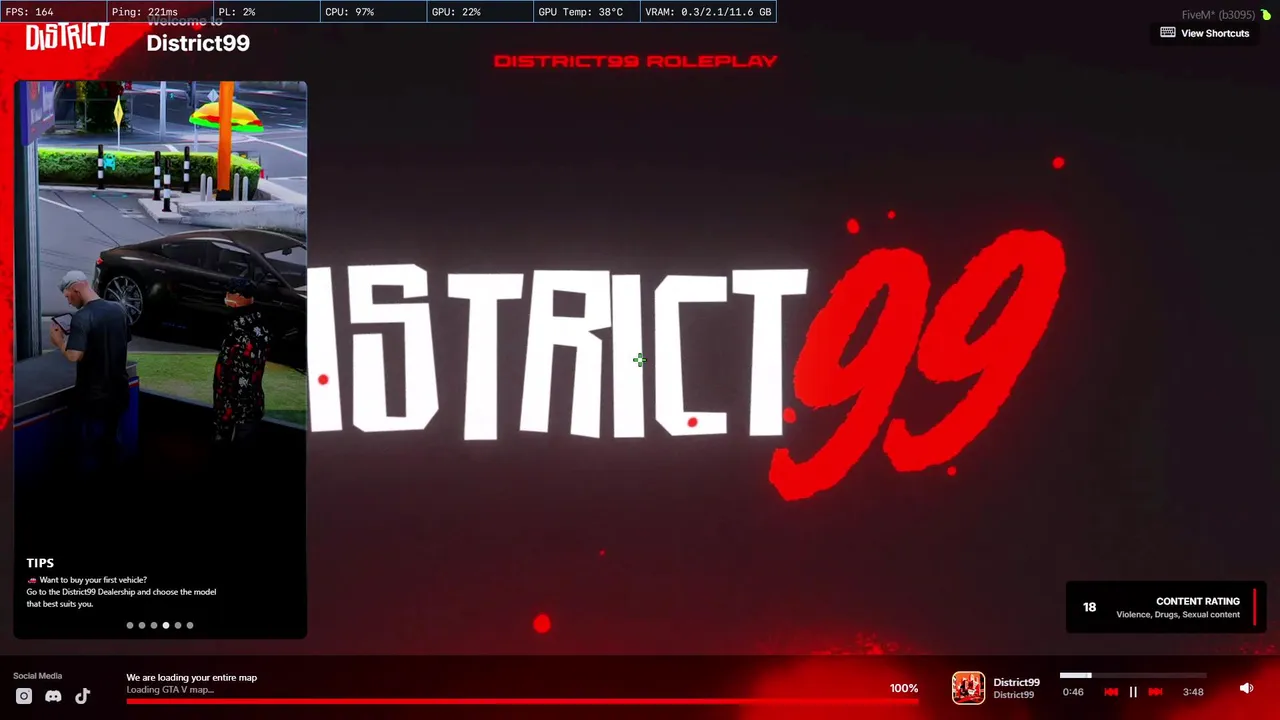Pause the loading screen music
The image size is (1280, 720).
pyautogui.click(x=1133, y=692)
